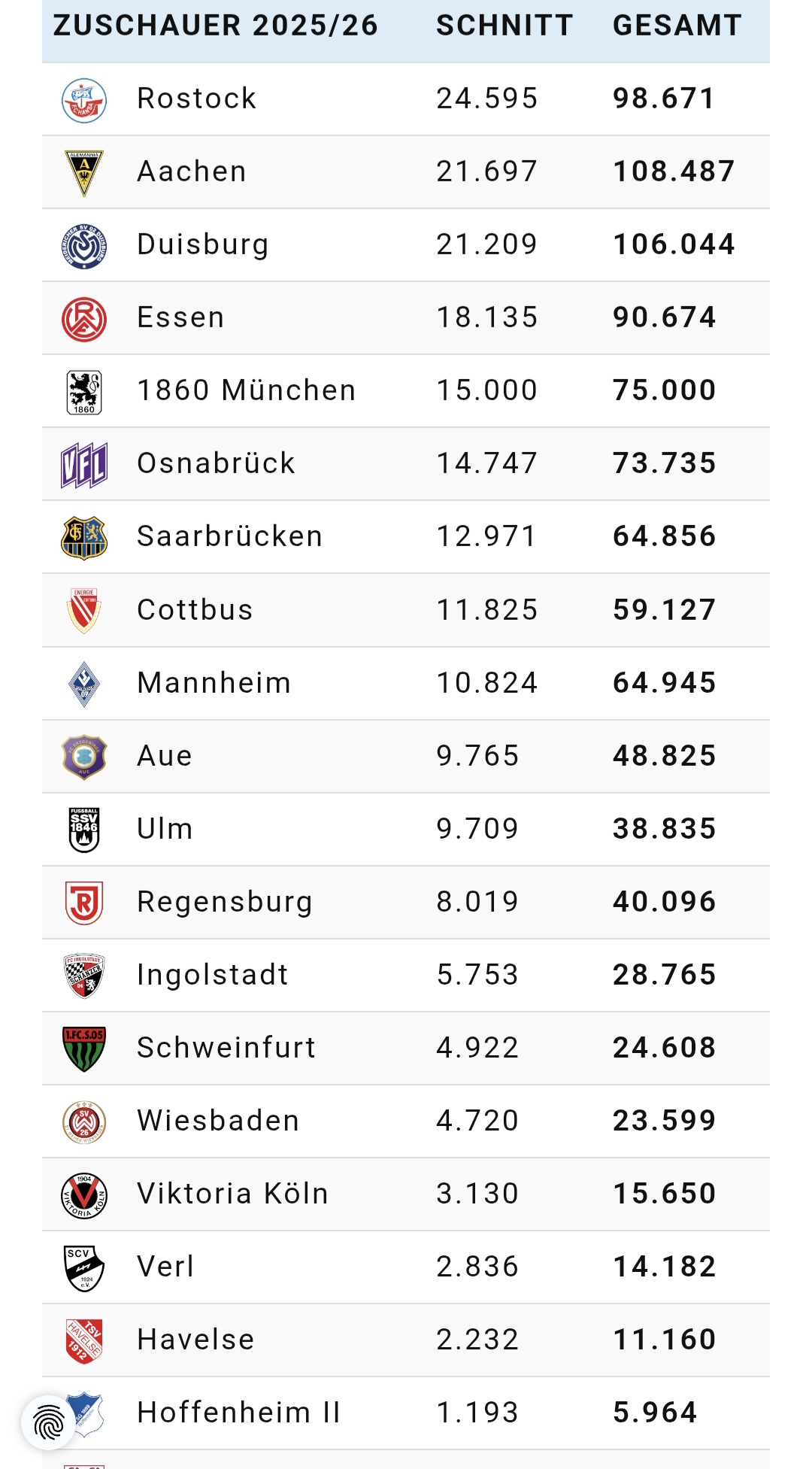Click the Energie Cottbus crest

[x=84, y=610]
